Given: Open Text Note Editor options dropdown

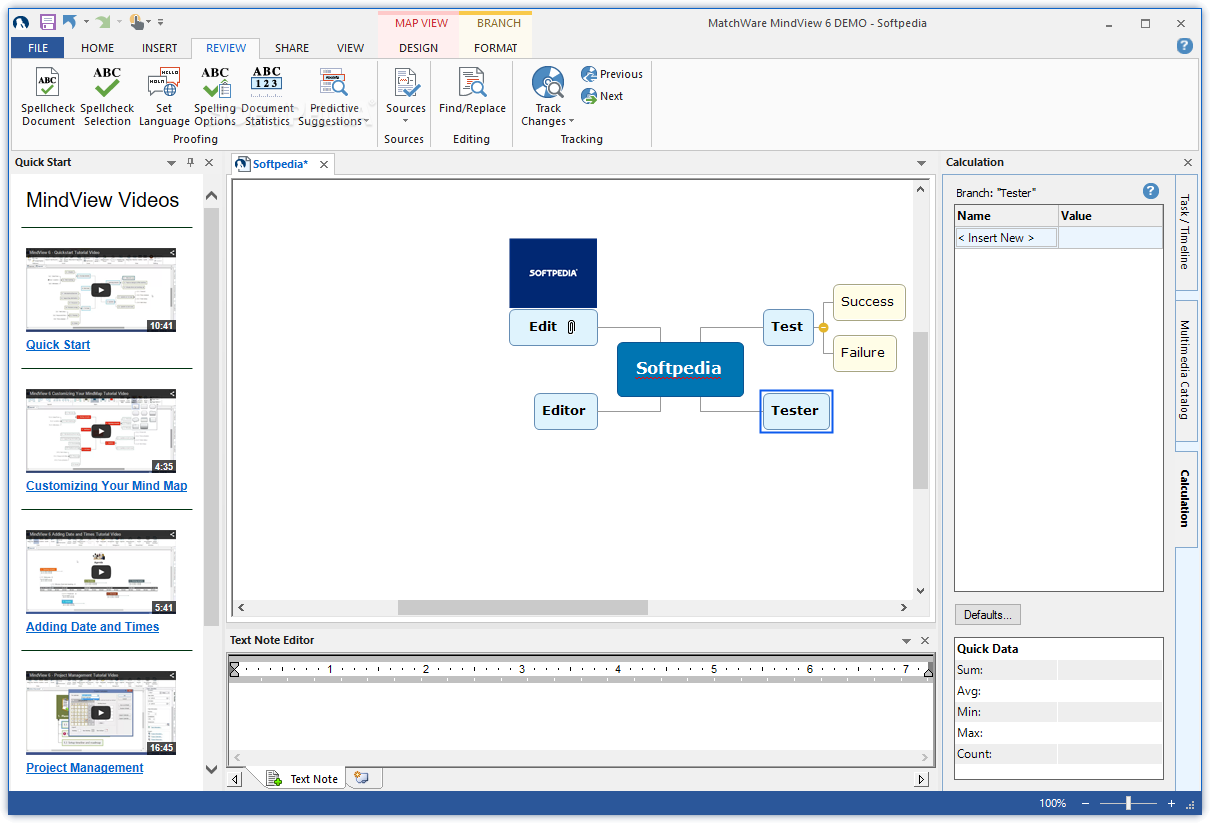Looking at the screenshot, I should point(906,641).
